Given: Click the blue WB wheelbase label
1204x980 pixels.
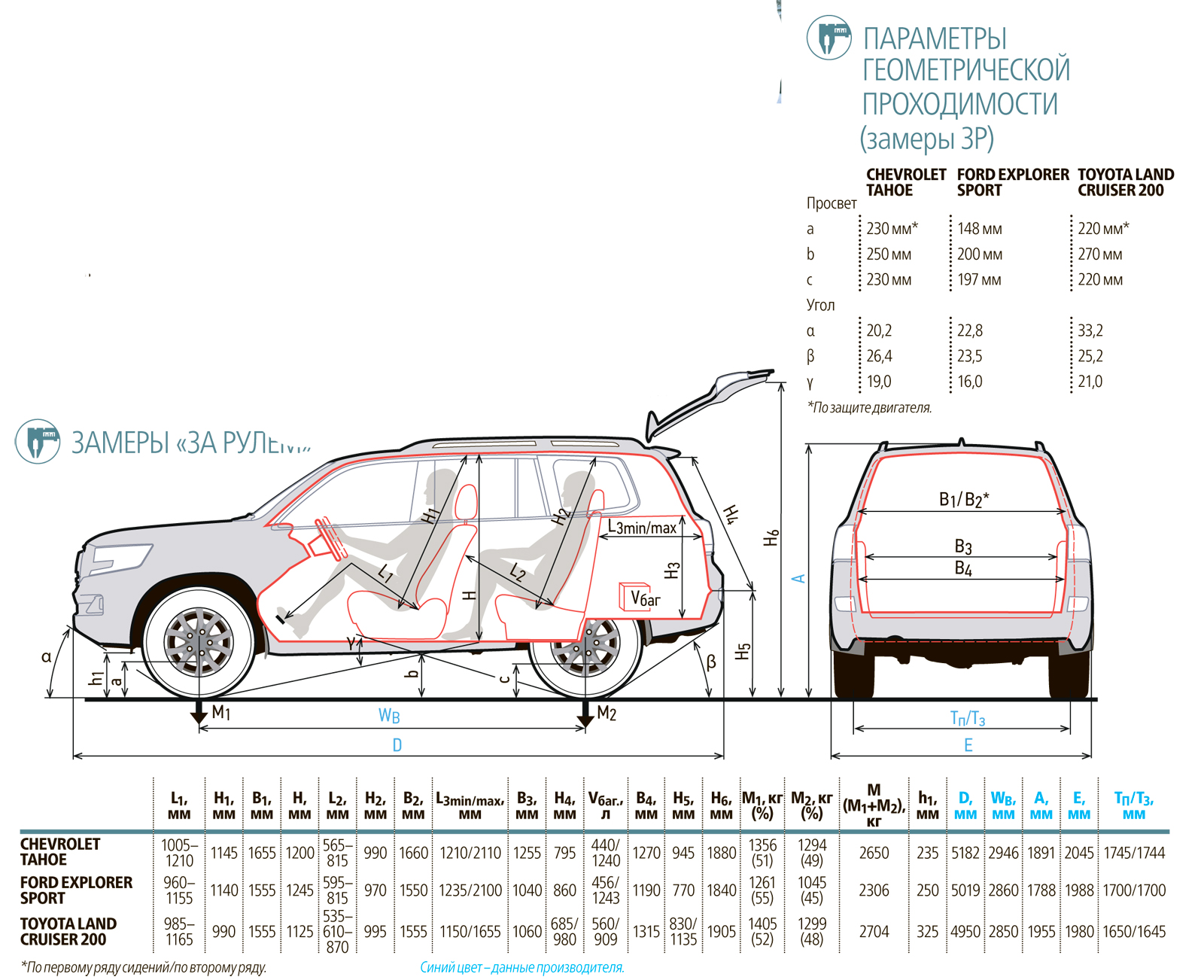Looking at the screenshot, I should pyautogui.click(x=389, y=716).
